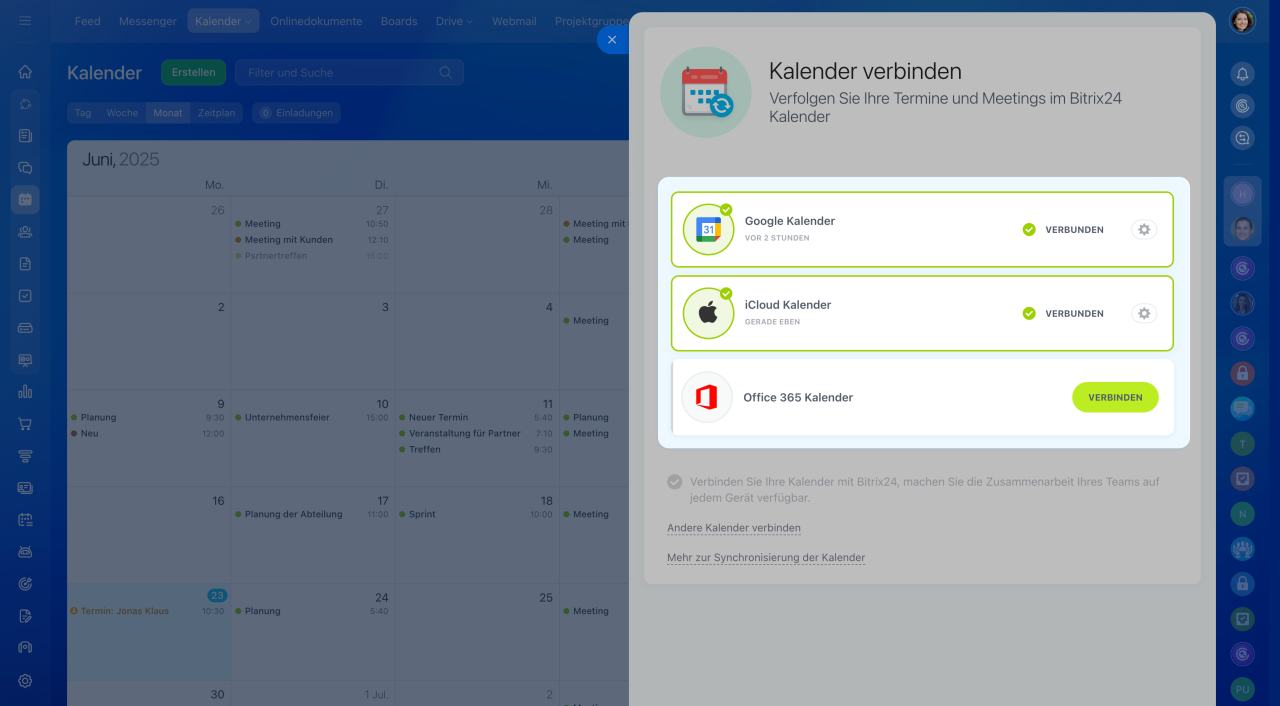1280x706 pixels.
Task: Select the Google Kalender connection row
Action: click(x=922, y=229)
